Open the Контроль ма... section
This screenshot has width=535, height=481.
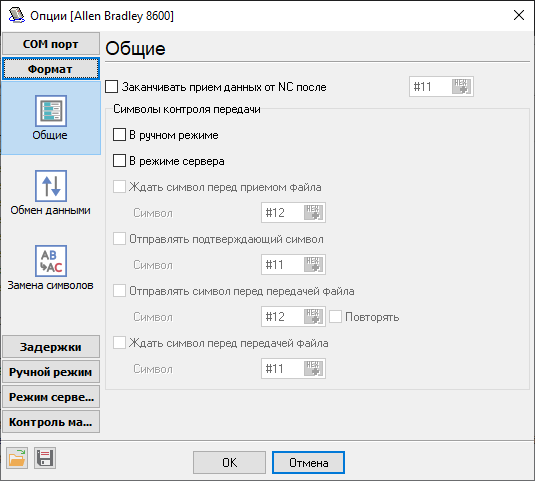pyautogui.click(x=51, y=422)
